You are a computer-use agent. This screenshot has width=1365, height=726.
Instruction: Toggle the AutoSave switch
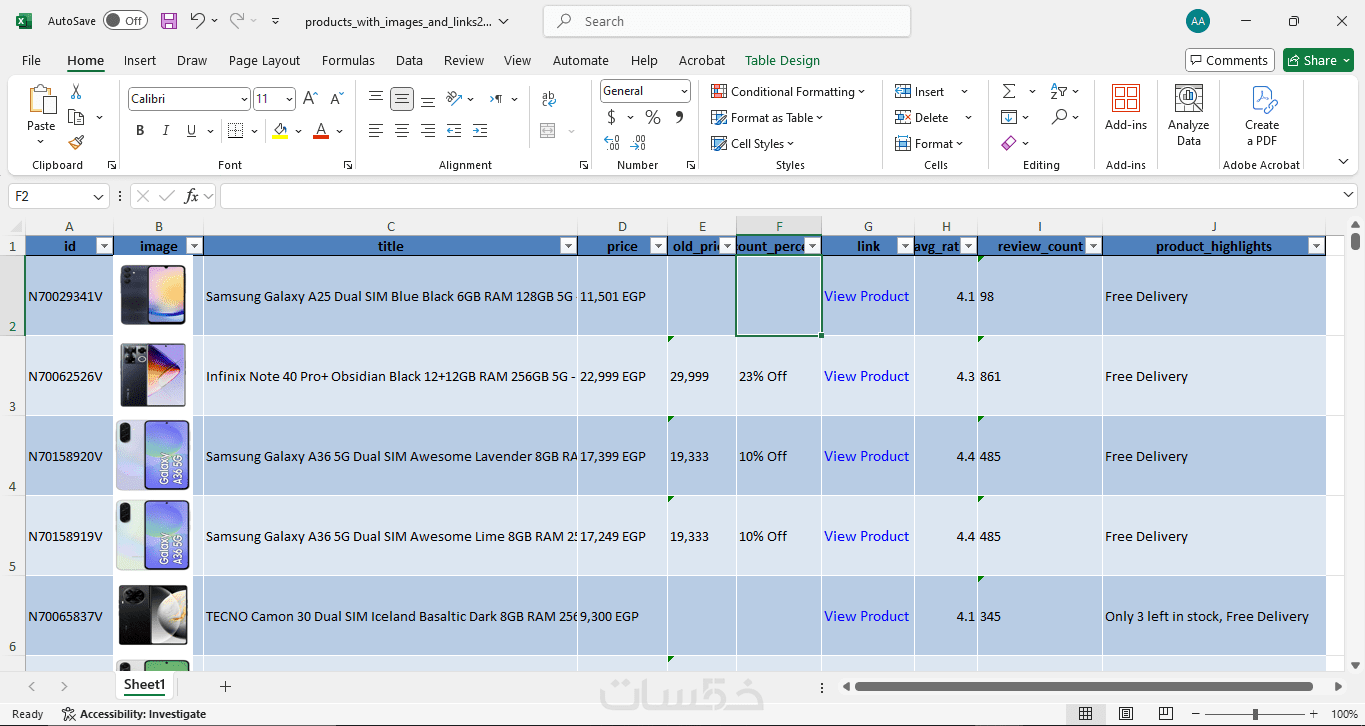point(125,21)
